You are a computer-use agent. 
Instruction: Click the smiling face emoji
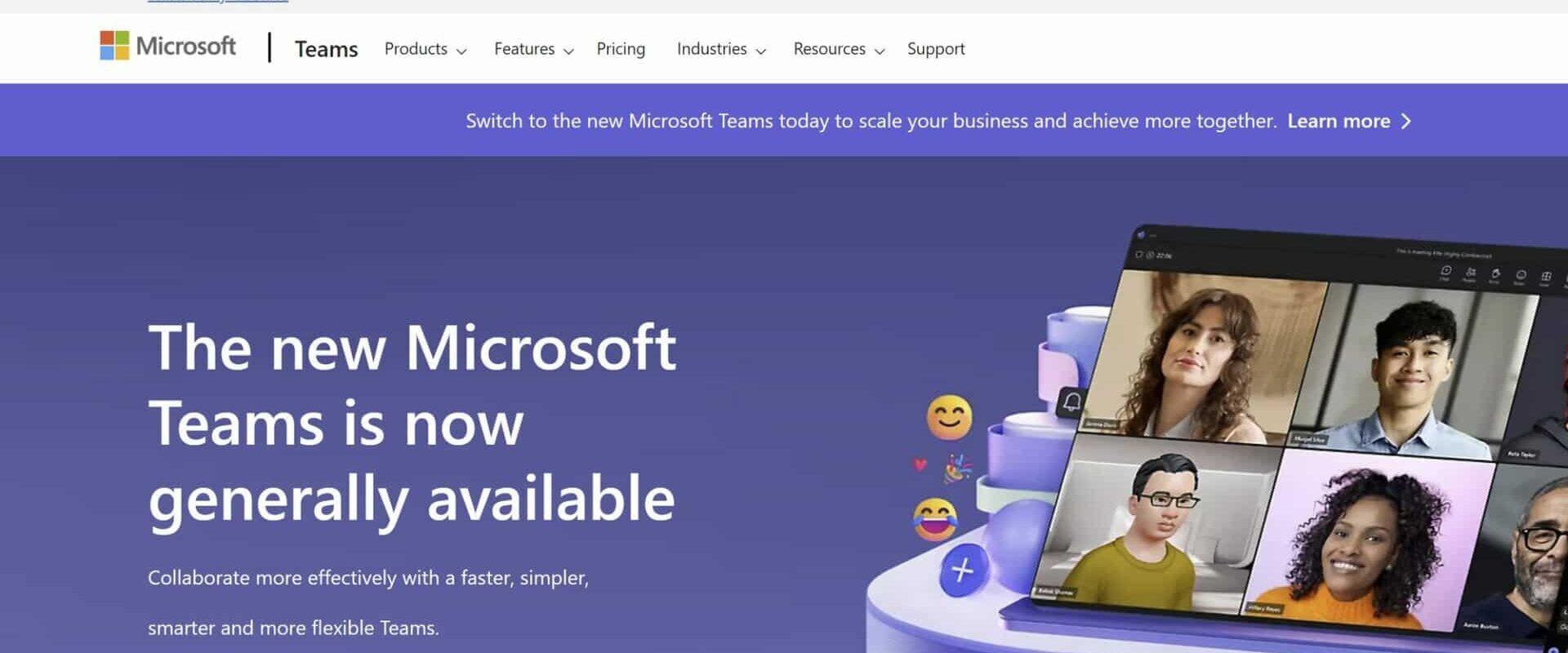949,417
